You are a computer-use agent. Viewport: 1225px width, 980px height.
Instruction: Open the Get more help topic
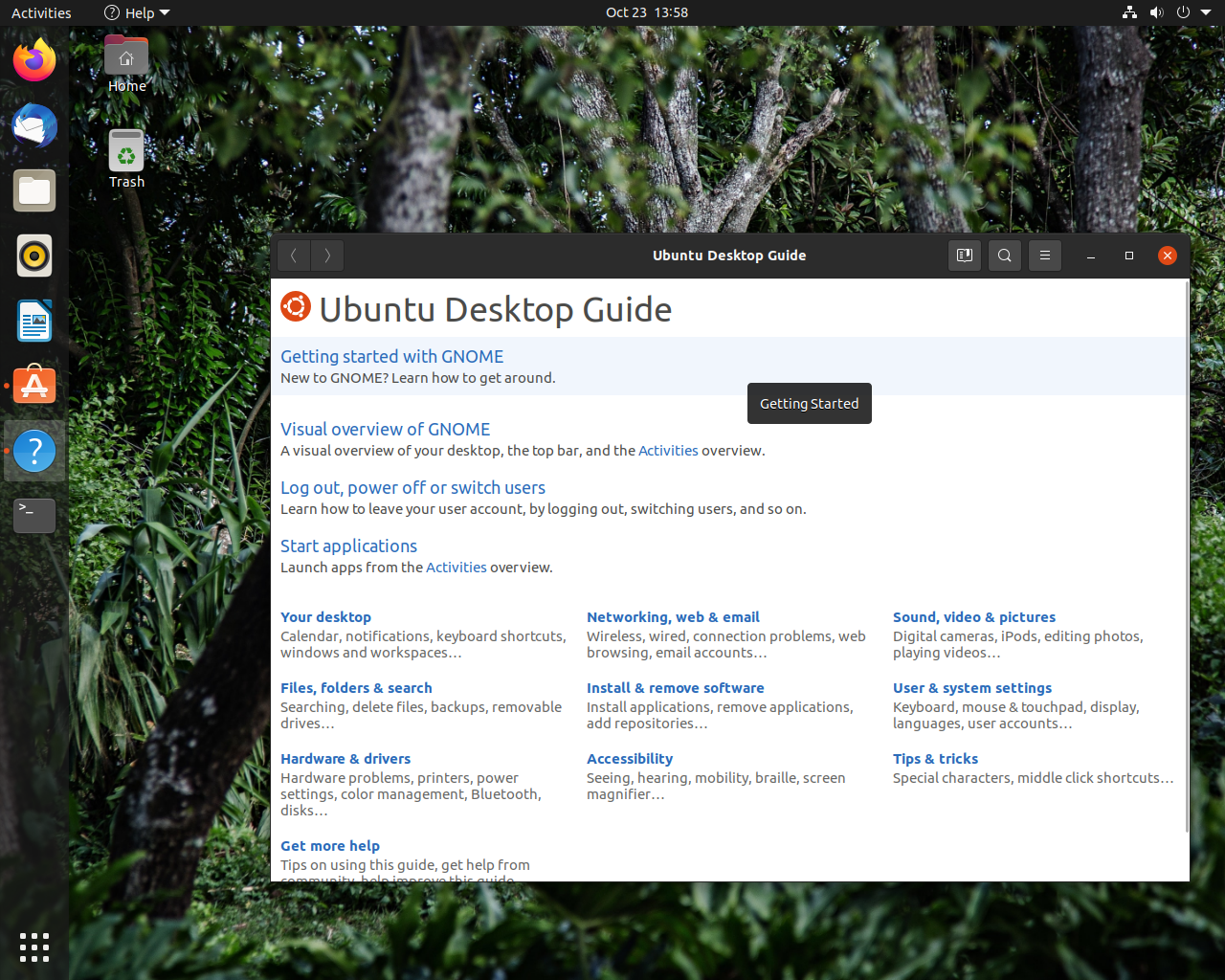330,846
